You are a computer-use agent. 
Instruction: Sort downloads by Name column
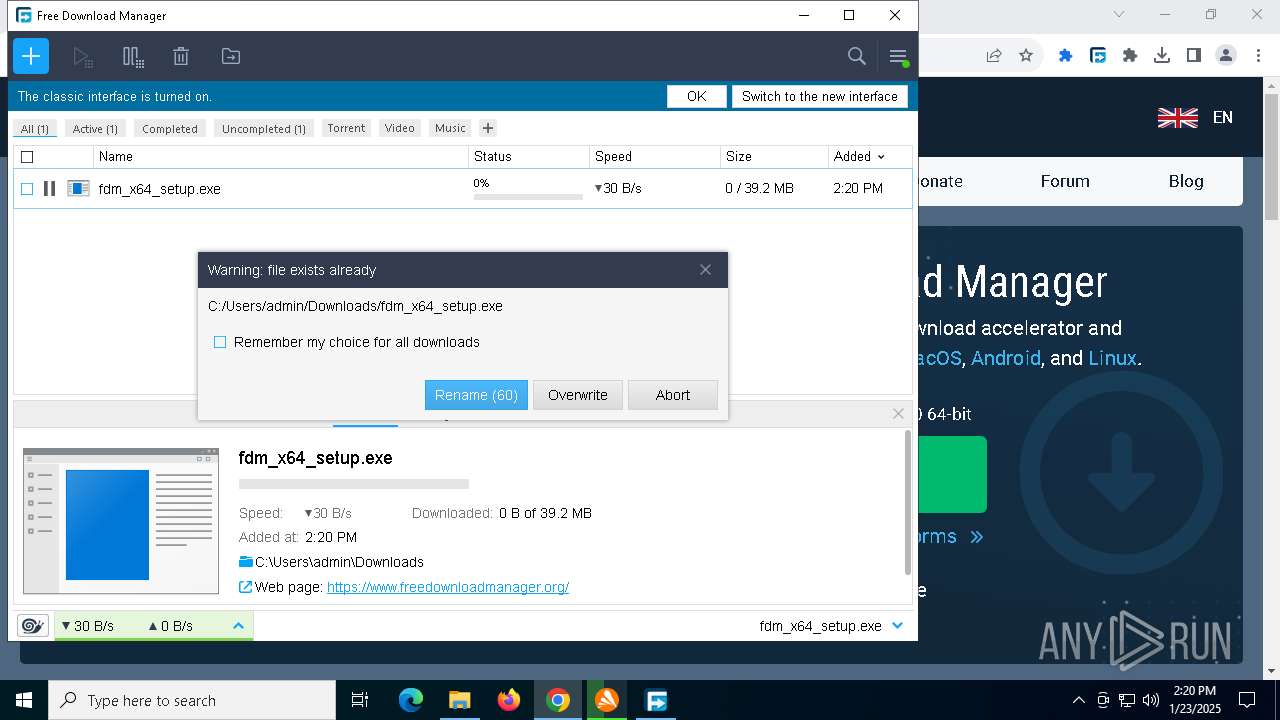[281, 157]
